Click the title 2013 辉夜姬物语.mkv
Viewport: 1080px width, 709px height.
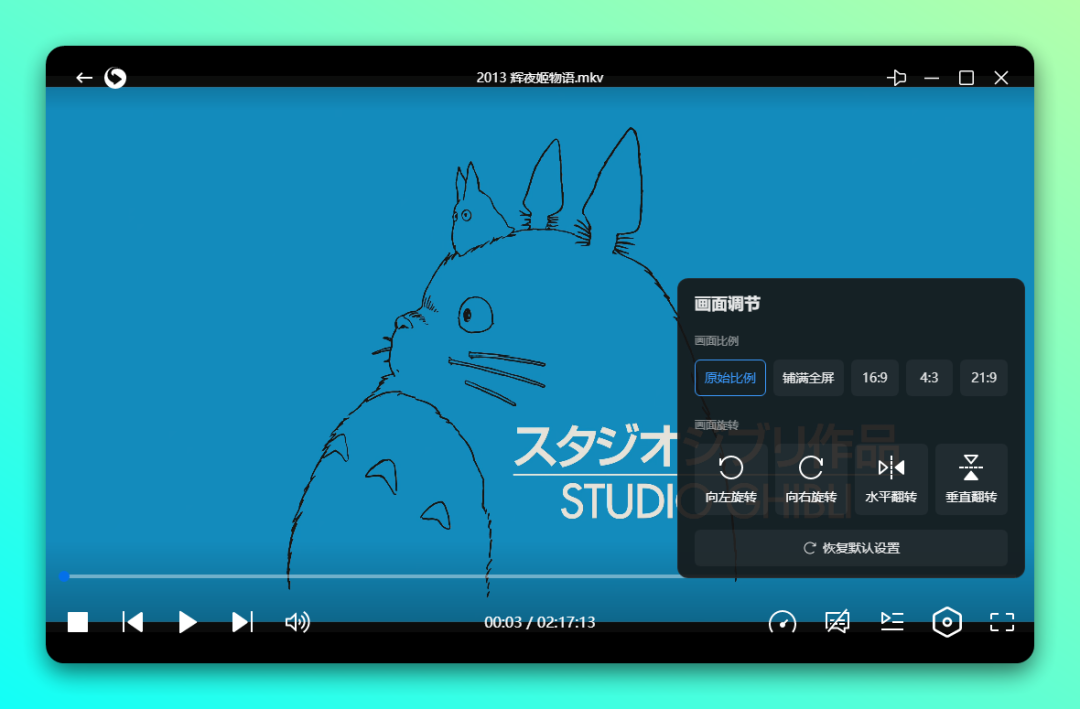point(539,78)
